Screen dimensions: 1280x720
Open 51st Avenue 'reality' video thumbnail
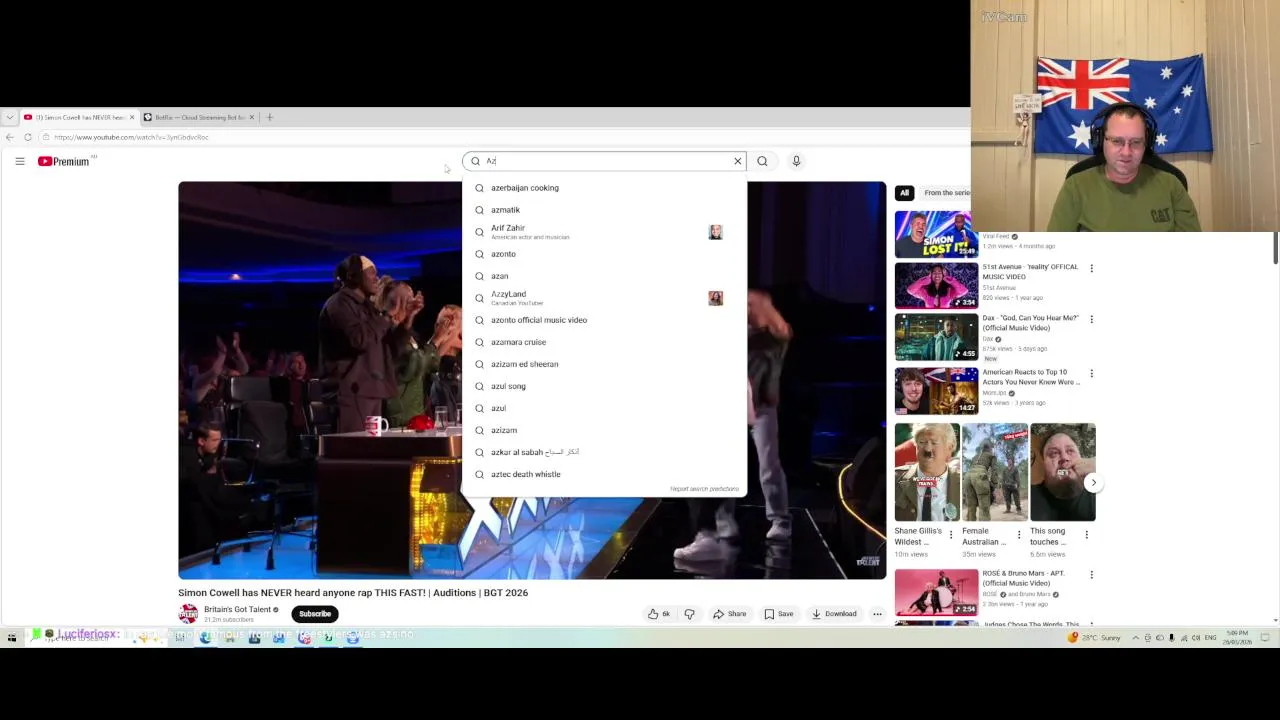pos(936,286)
